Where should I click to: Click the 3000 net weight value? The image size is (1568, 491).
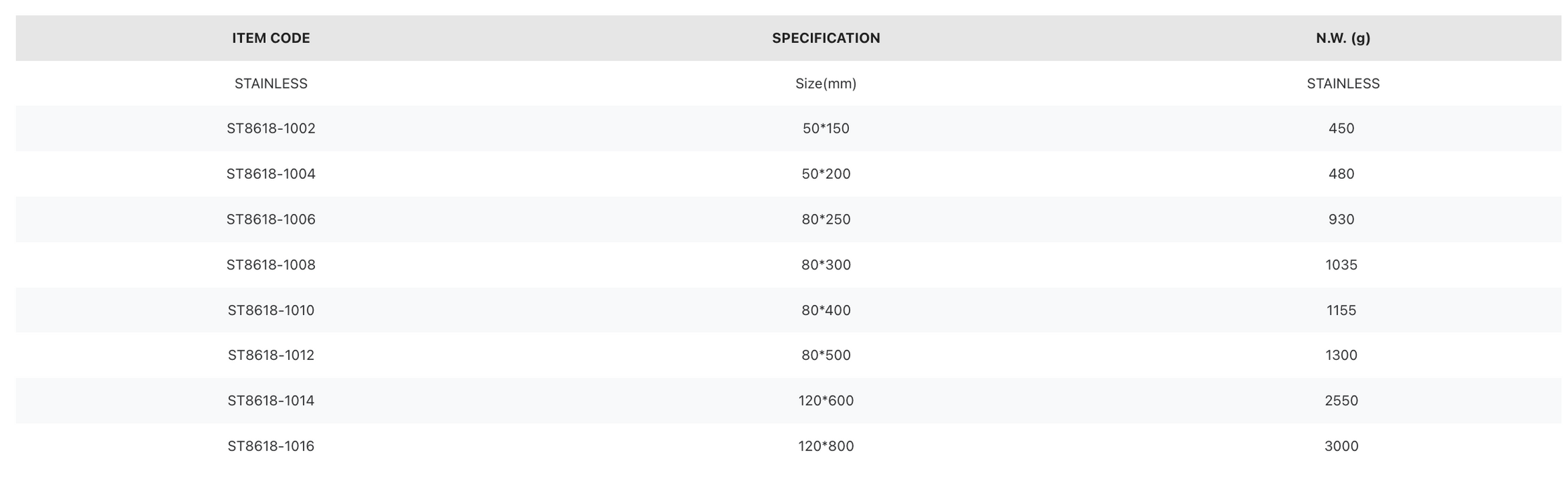[x=1341, y=446]
